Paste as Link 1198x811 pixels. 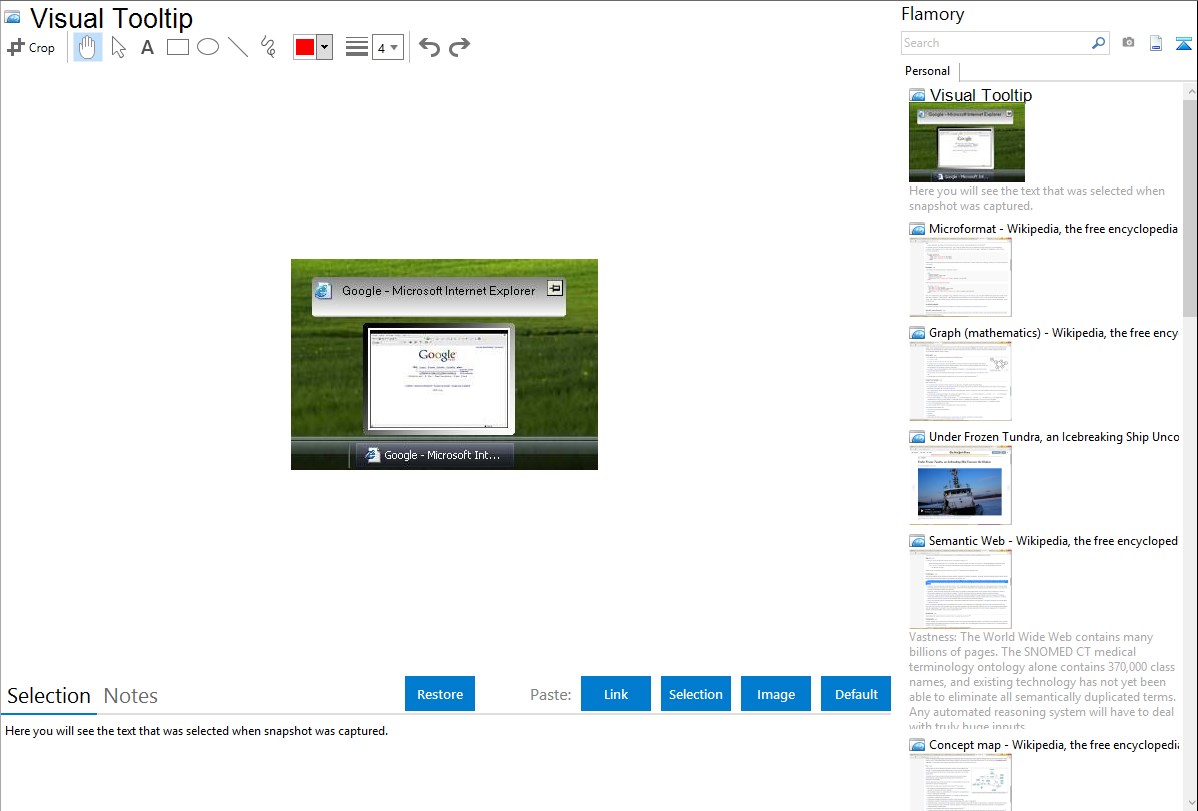pyautogui.click(x=616, y=694)
